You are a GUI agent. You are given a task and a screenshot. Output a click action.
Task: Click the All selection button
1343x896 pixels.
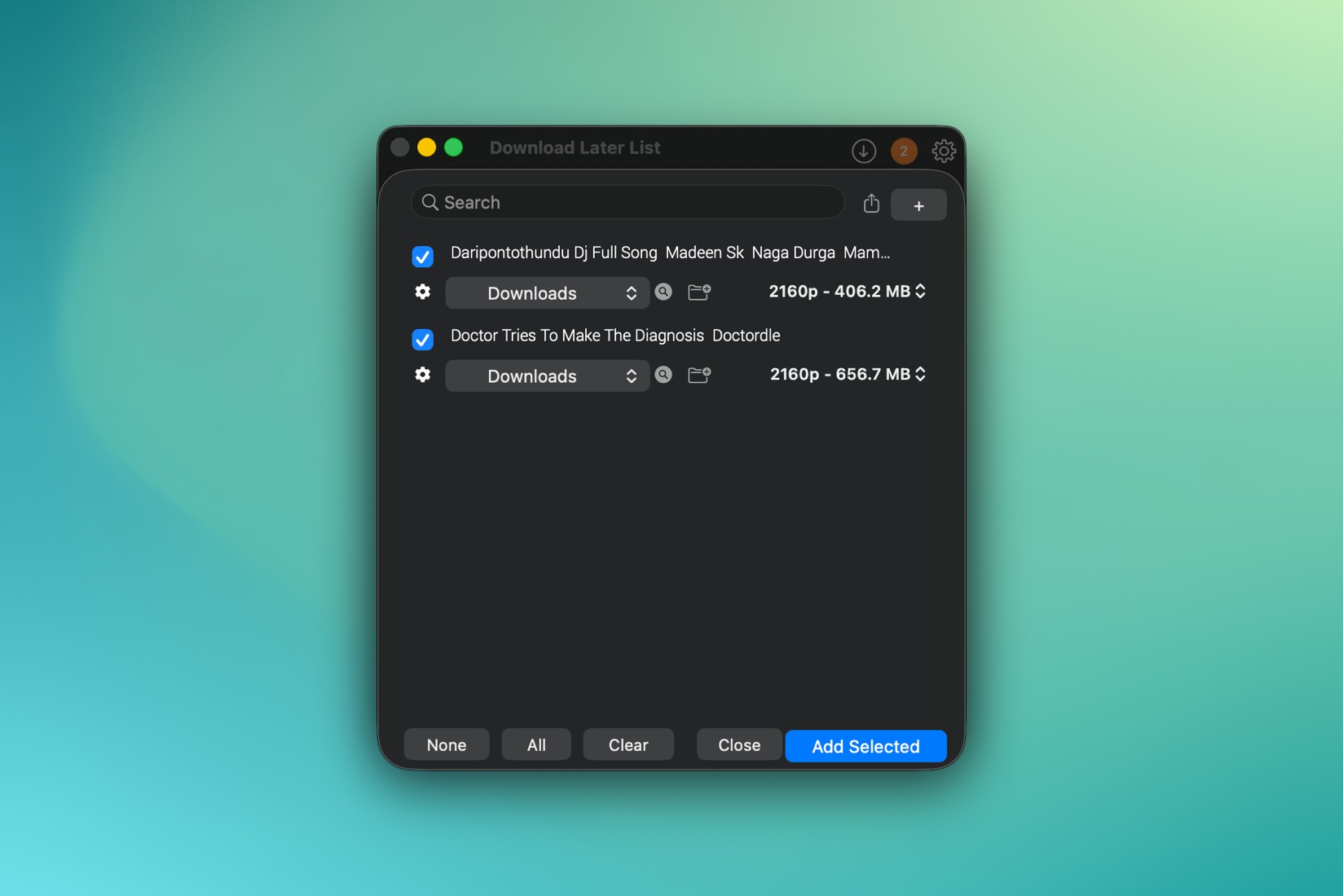coord(536,744)
